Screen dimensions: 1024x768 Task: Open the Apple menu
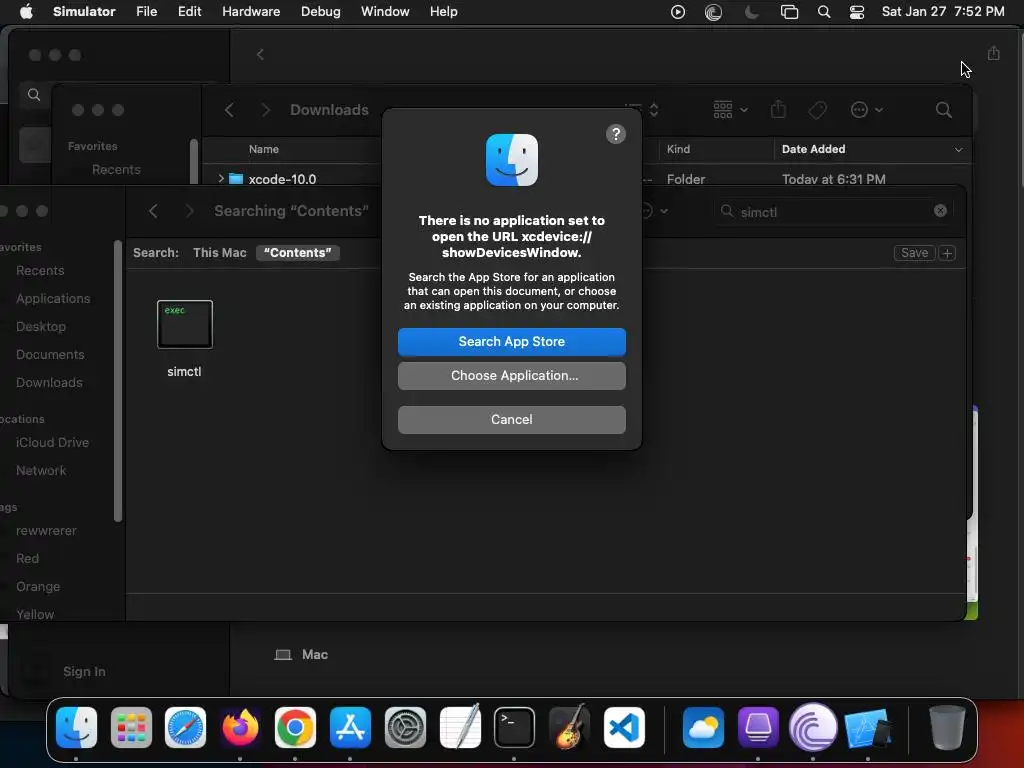(26, 12)
